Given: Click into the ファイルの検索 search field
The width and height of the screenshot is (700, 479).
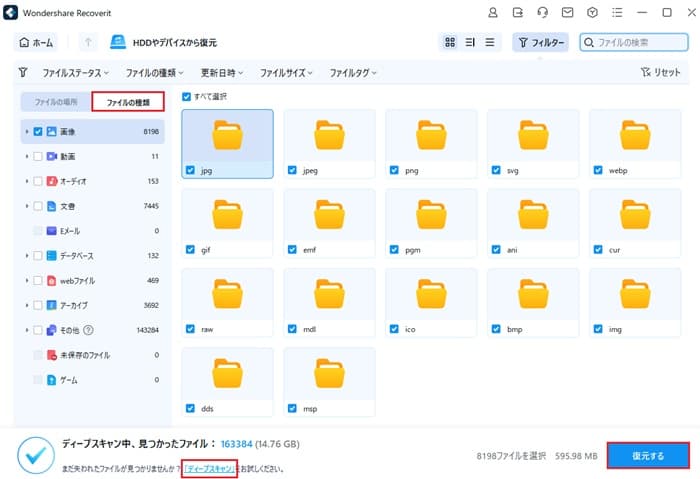Looking at the screenshot, I should tap(634, 42).
